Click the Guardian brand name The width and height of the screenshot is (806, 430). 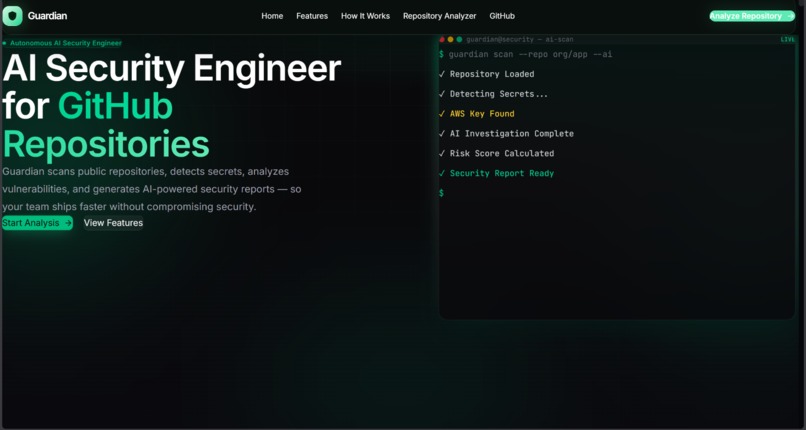point(47,16)
